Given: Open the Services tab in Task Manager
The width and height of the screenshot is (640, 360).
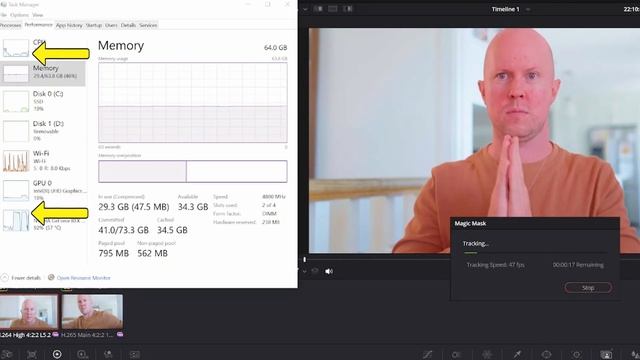Looking at the screenshot, I should 148,25.
